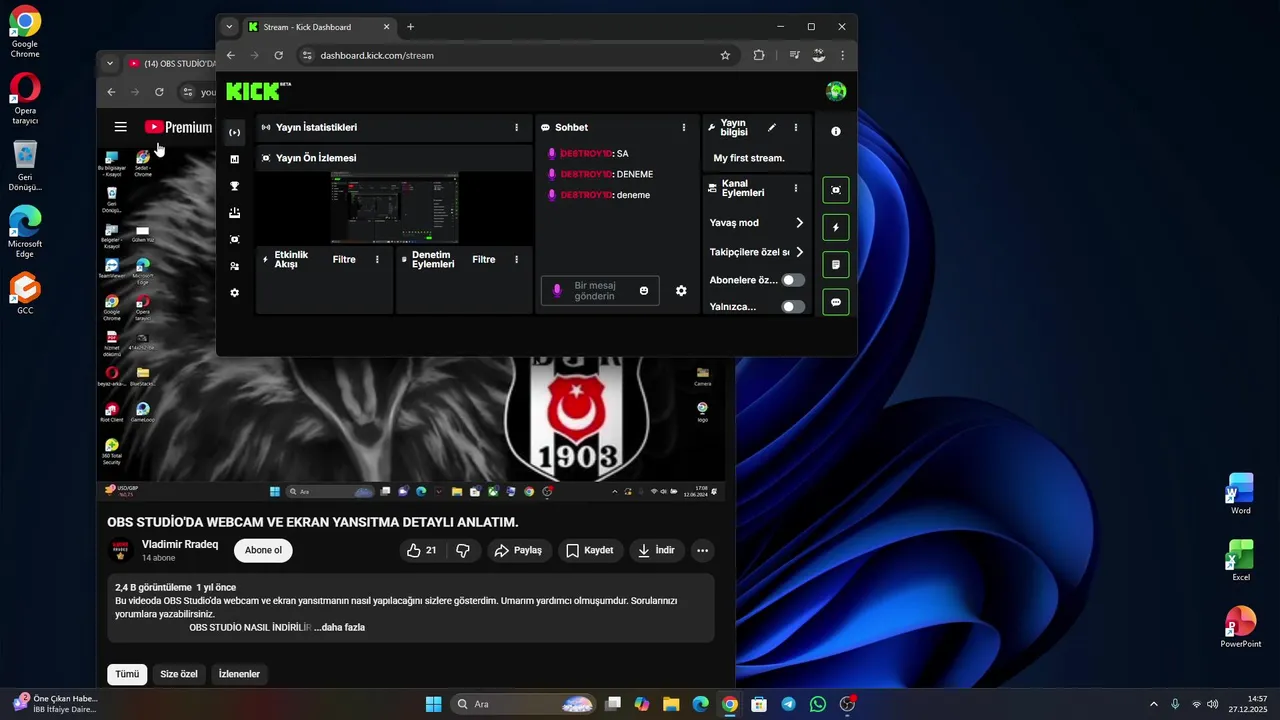Screen dimensions: 1280x720
Task: Open Telegram from the taskbar
Action: click(x=788, y=704)
